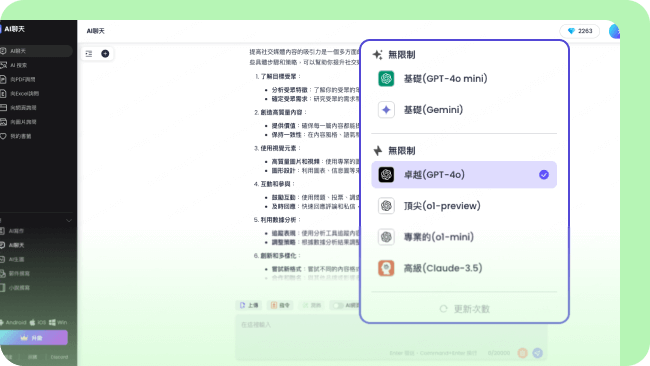Click the Win download link
The width and height of the screenshot is (650, 366).
(58, 322)
